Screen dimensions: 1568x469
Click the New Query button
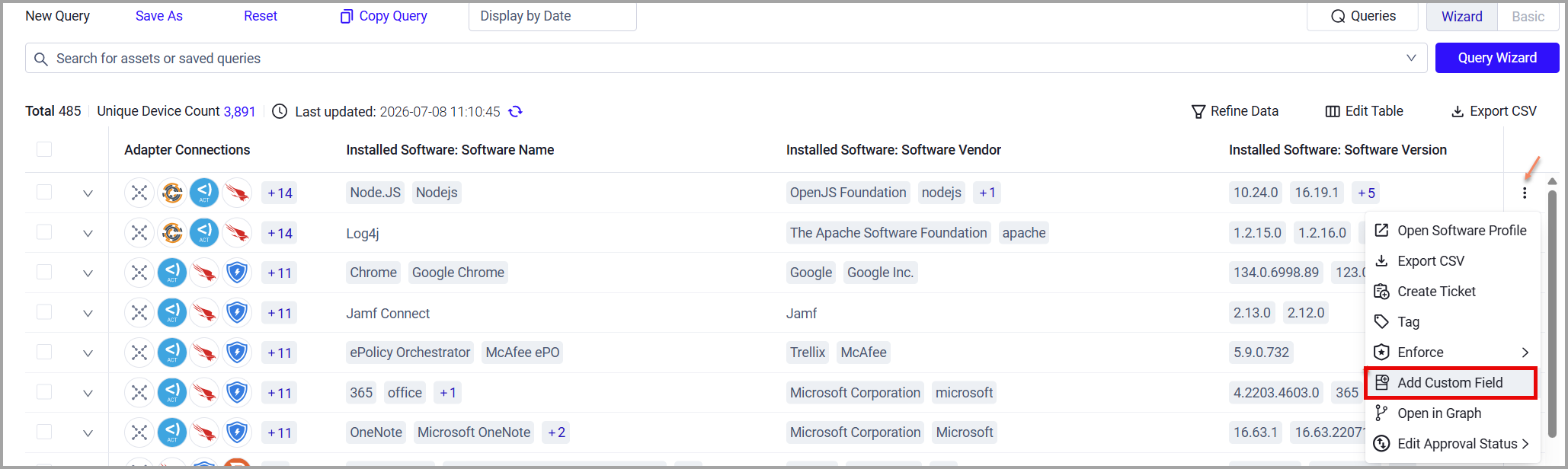(x=58, y=16)
